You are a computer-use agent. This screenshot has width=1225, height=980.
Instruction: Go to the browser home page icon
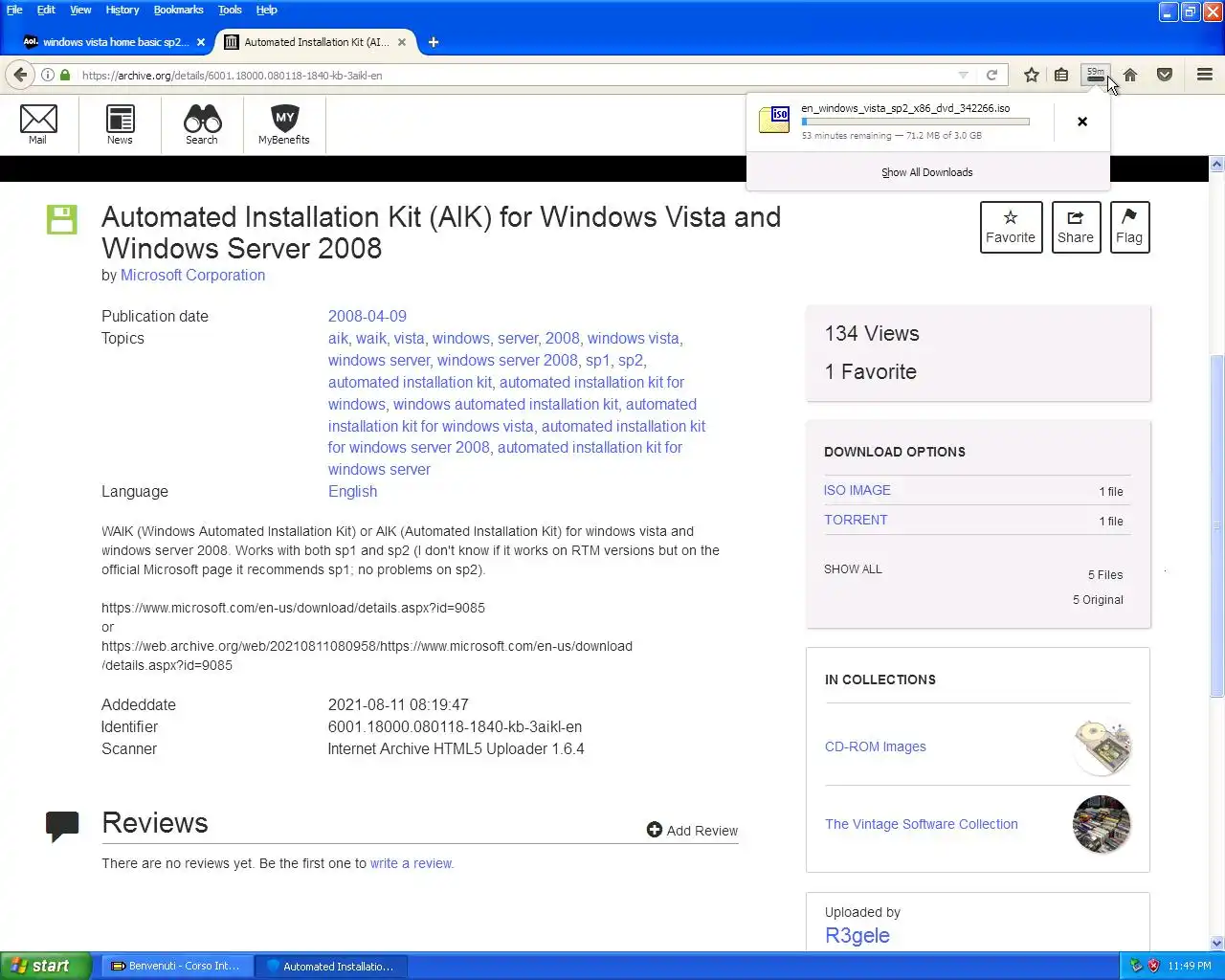(1130, 75)
